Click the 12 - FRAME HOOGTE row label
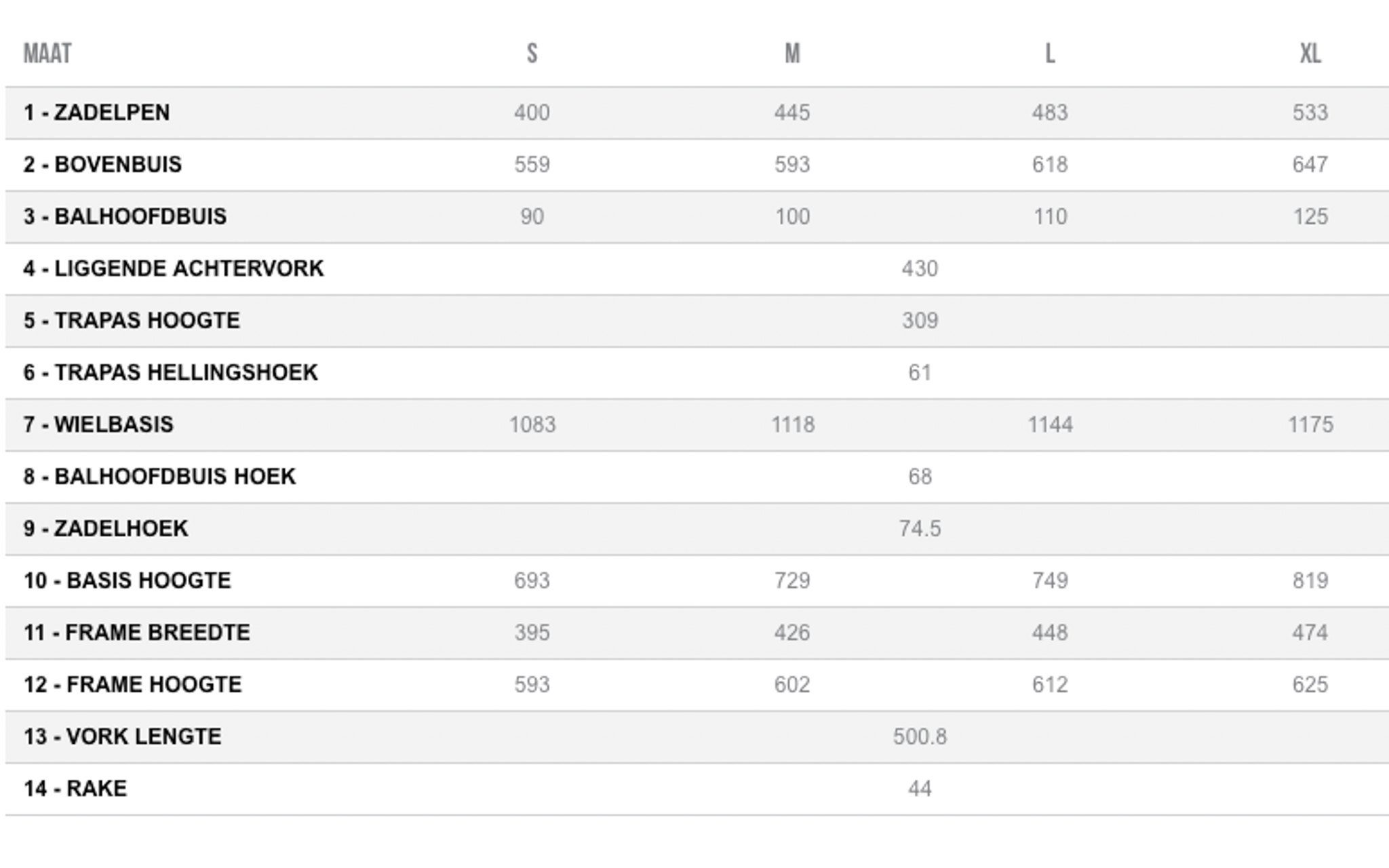Viewport: 1389px width, 868px height. [x=132, y=685]
